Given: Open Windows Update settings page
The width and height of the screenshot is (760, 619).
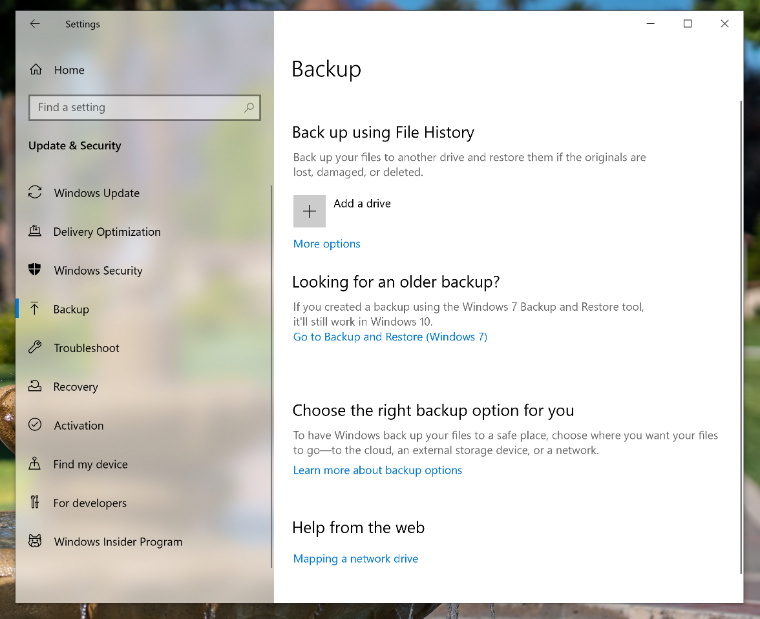Looking at the screenshot, I should coord(96,193).
